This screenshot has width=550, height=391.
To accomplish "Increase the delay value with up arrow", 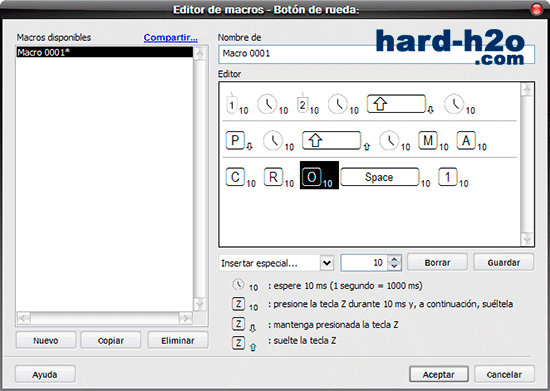I will [394, 259].
